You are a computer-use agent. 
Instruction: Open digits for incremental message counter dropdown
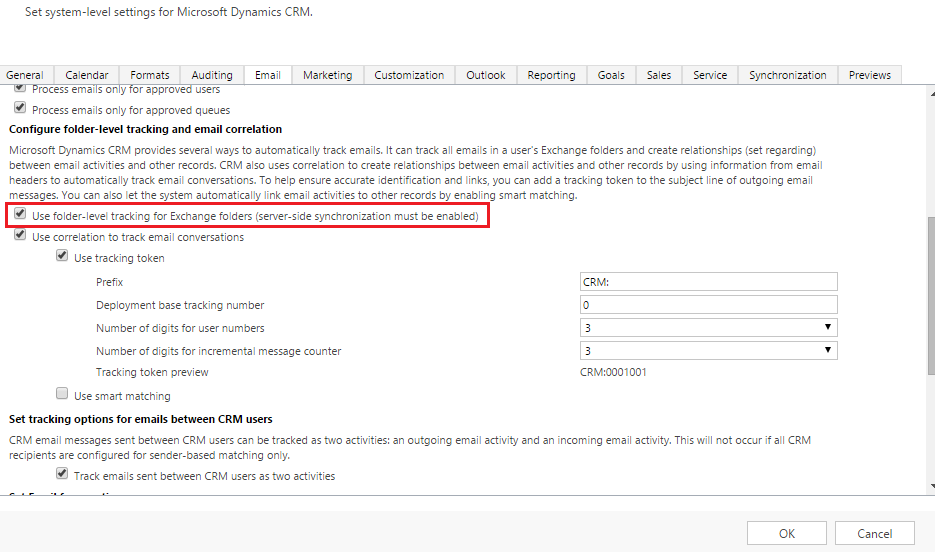click(708, 351)
